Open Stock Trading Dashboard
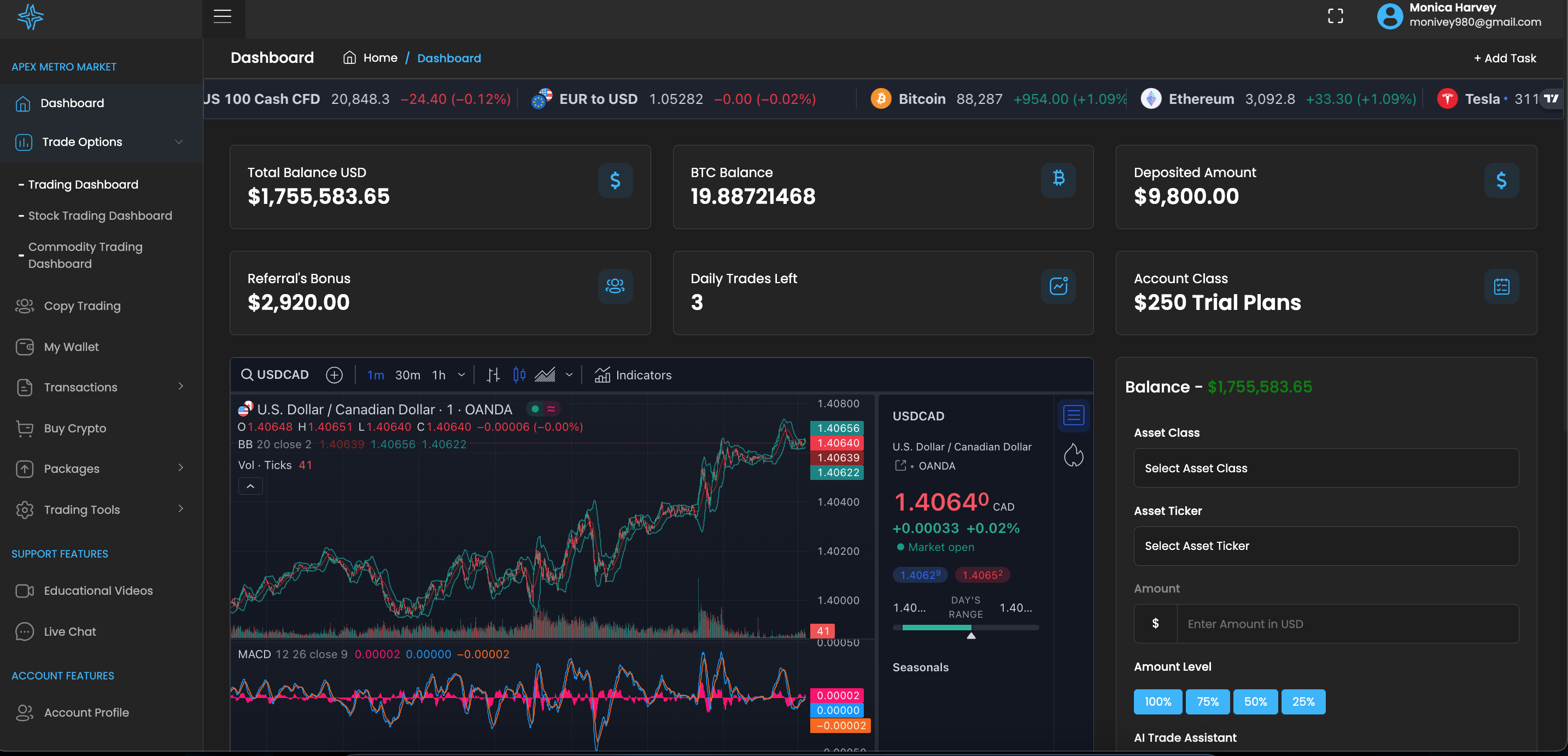Screen dimensions: 1568x756 pyautogui.click(x=100, y=215)
